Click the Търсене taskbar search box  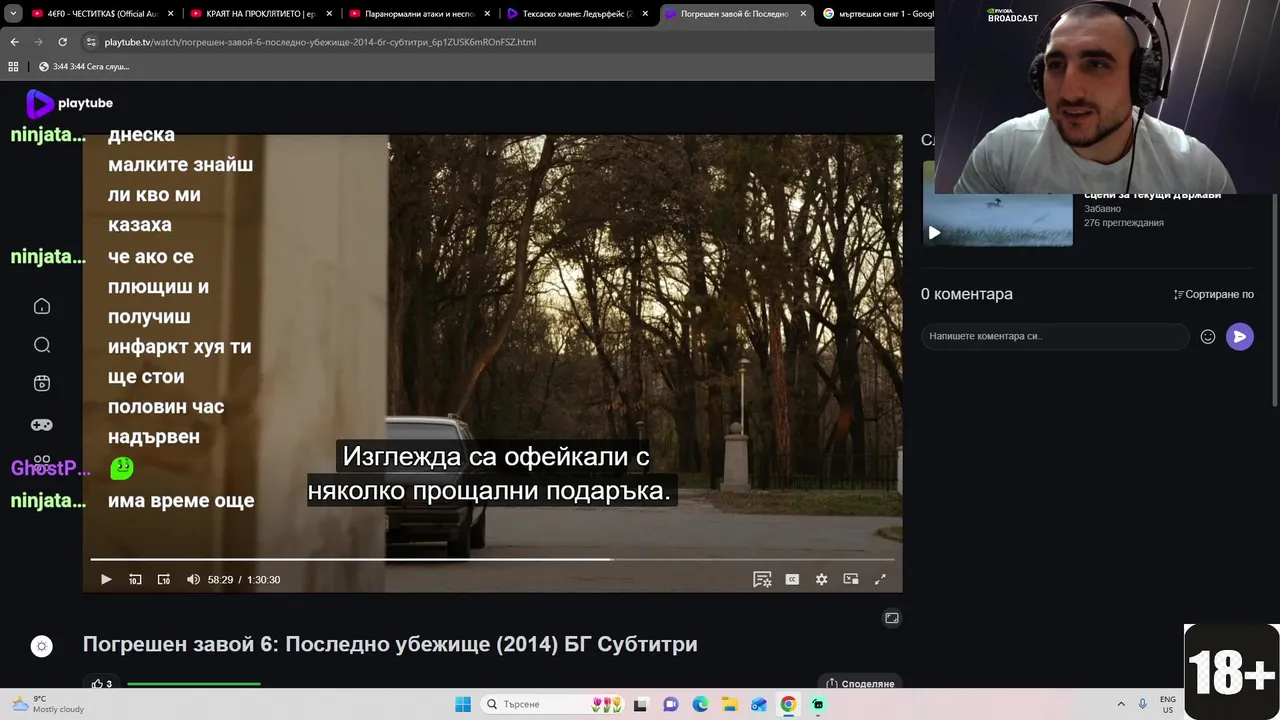550,704
